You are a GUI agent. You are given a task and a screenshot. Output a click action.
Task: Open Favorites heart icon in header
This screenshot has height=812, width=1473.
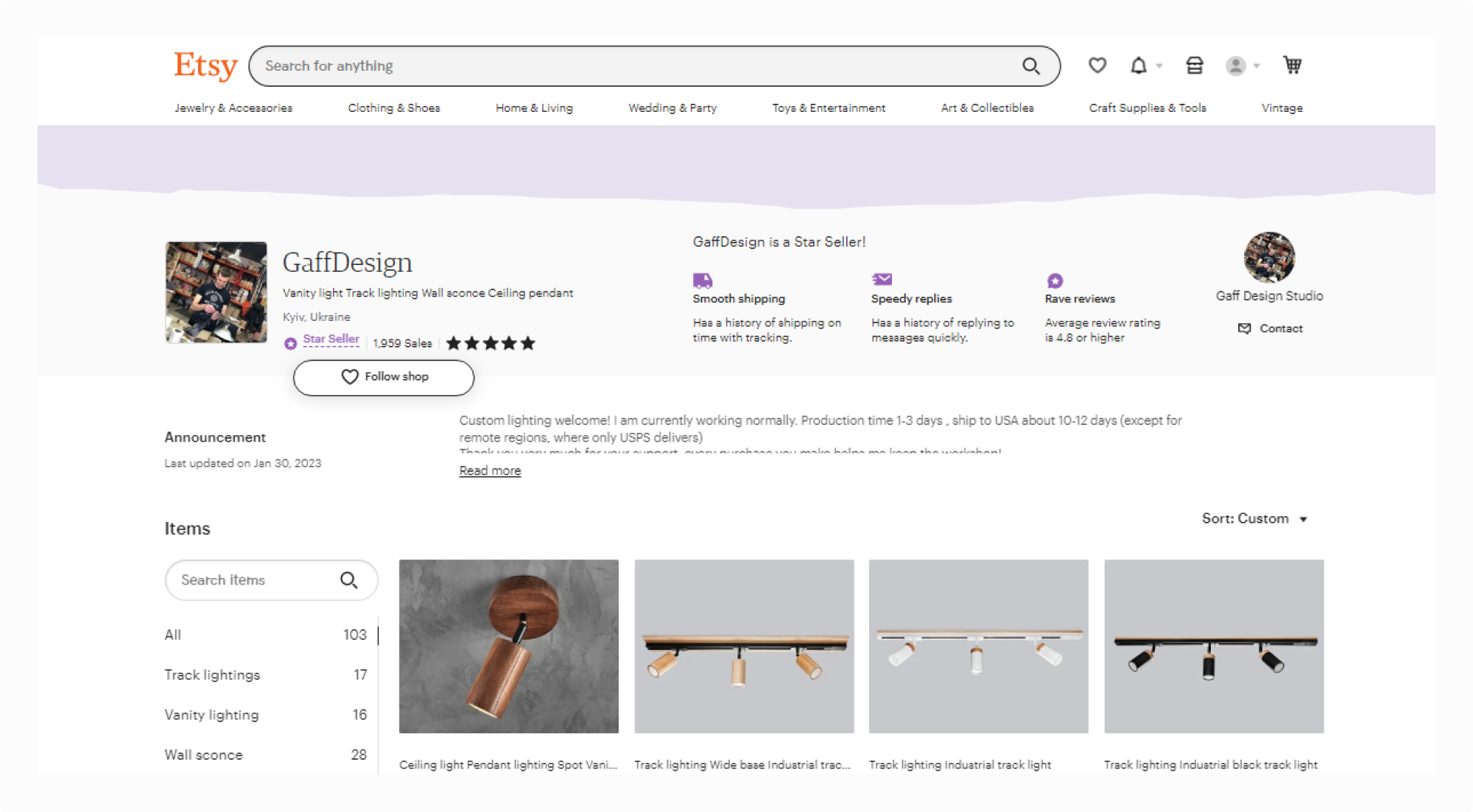(x=1097, y=66)
